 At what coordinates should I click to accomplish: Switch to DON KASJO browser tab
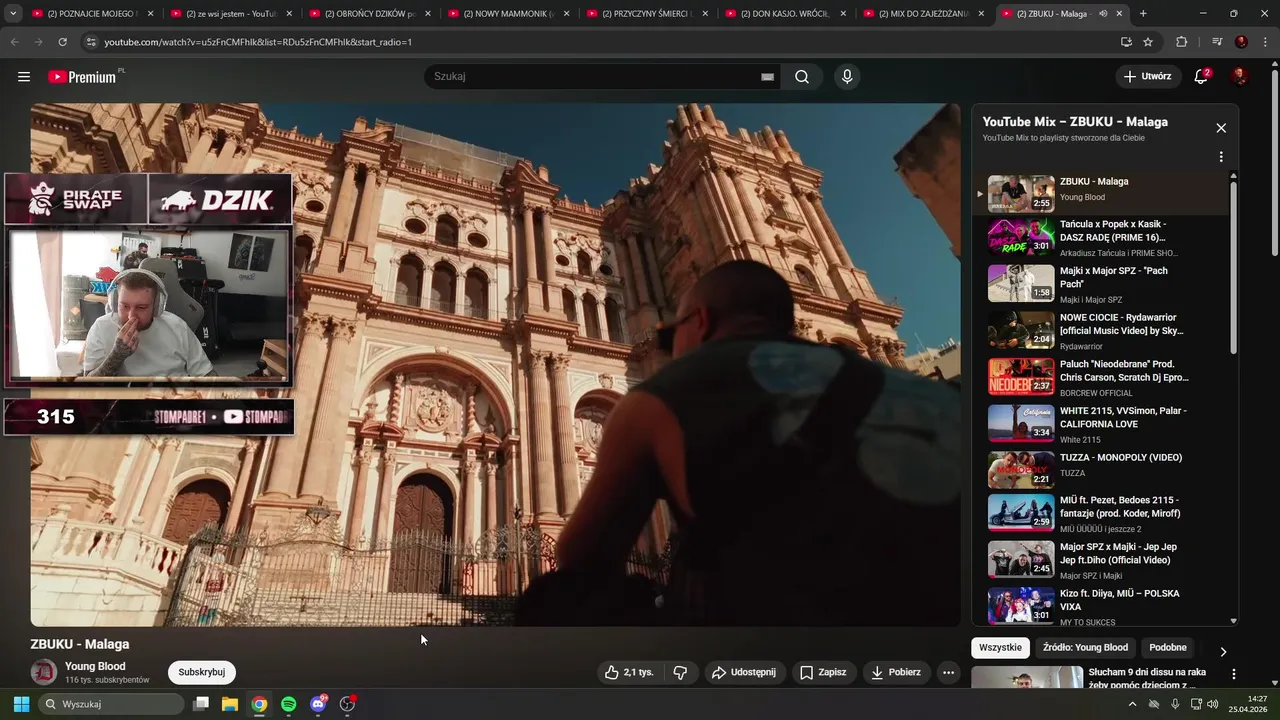click(x=784, y=14)
